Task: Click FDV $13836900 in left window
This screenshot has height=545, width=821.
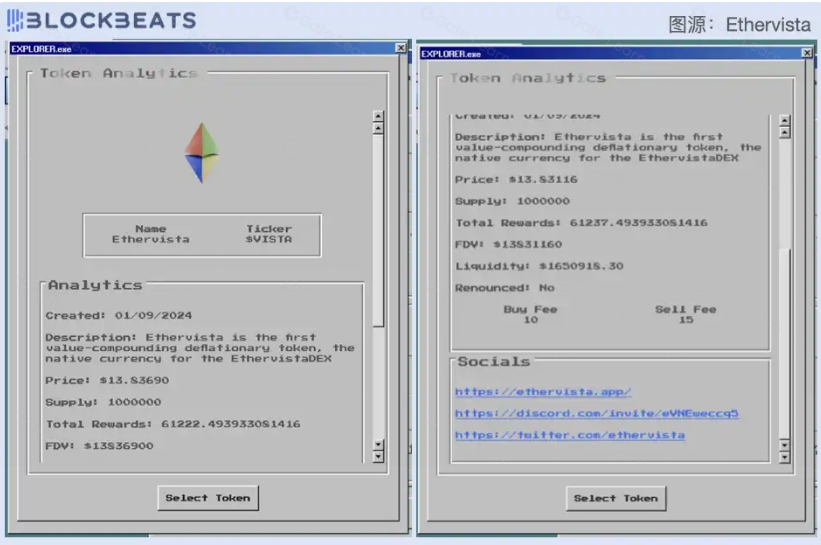Action: click(x=99, y=446)
